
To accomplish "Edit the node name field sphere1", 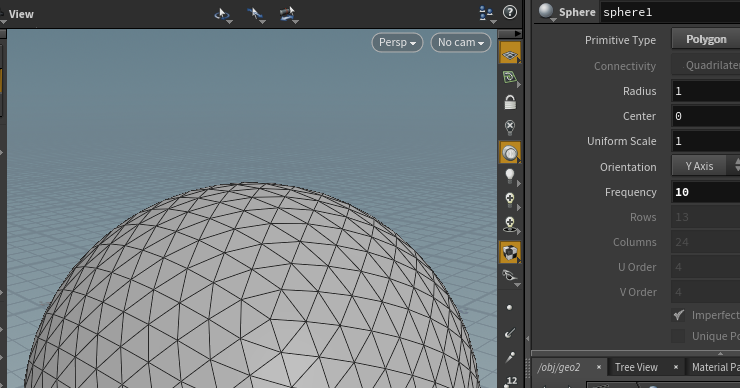I will pos(670,12).
